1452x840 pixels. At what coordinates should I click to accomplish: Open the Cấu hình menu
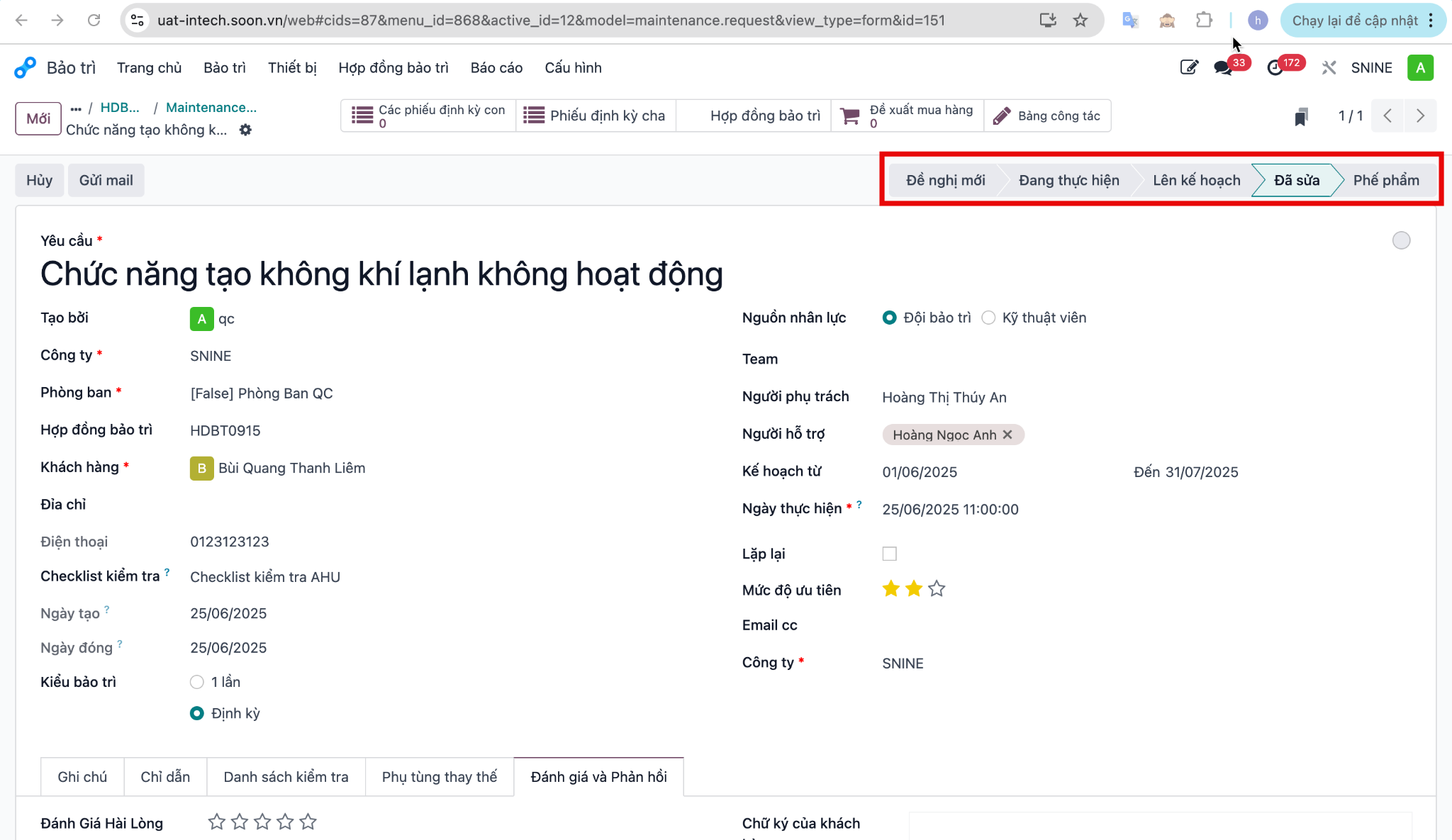[573, 68]
